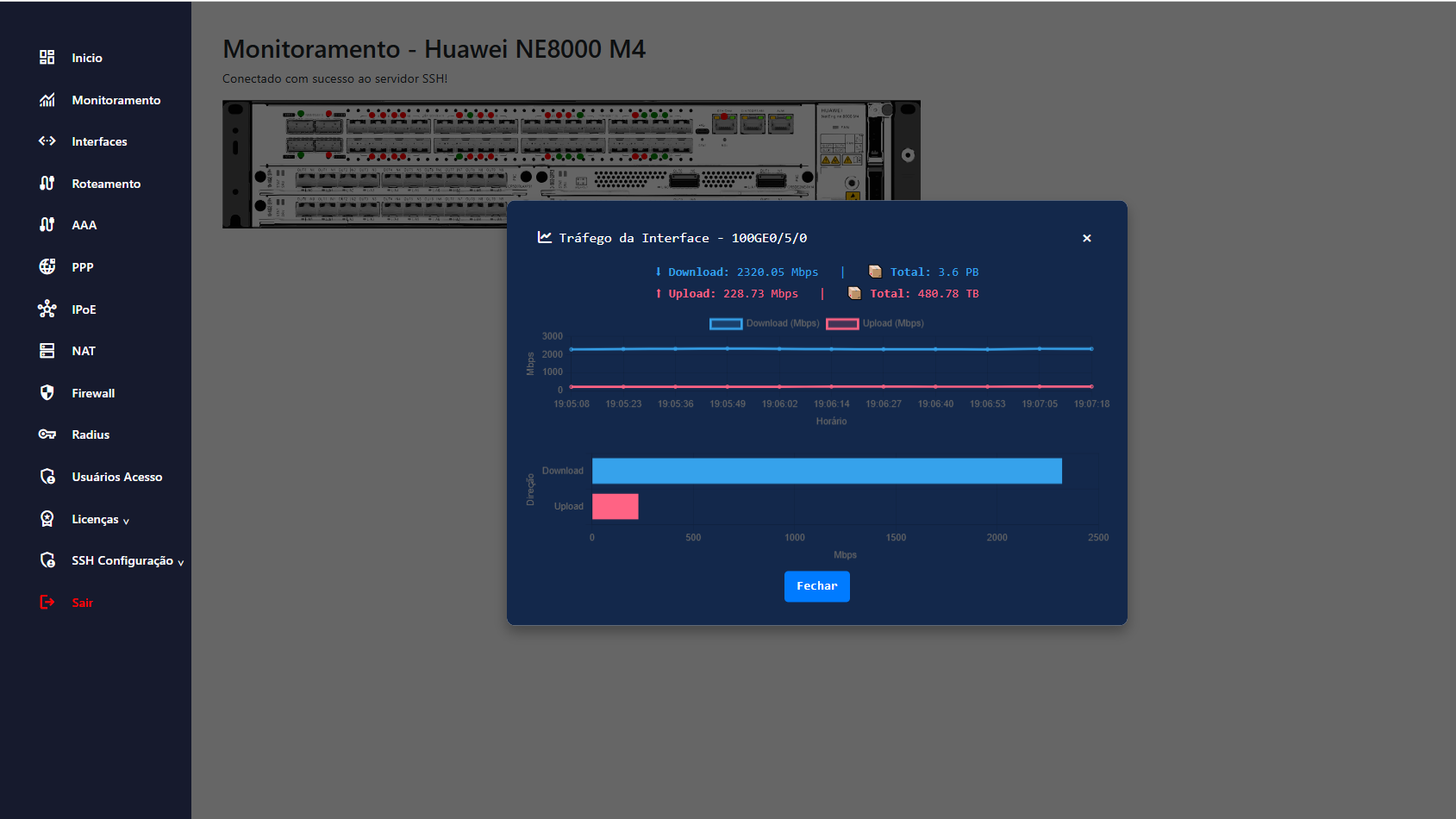The width and height of the screenshot is (1456, 819).
Task: Open the Inicio menu item
Action: [x=87, y=58]
